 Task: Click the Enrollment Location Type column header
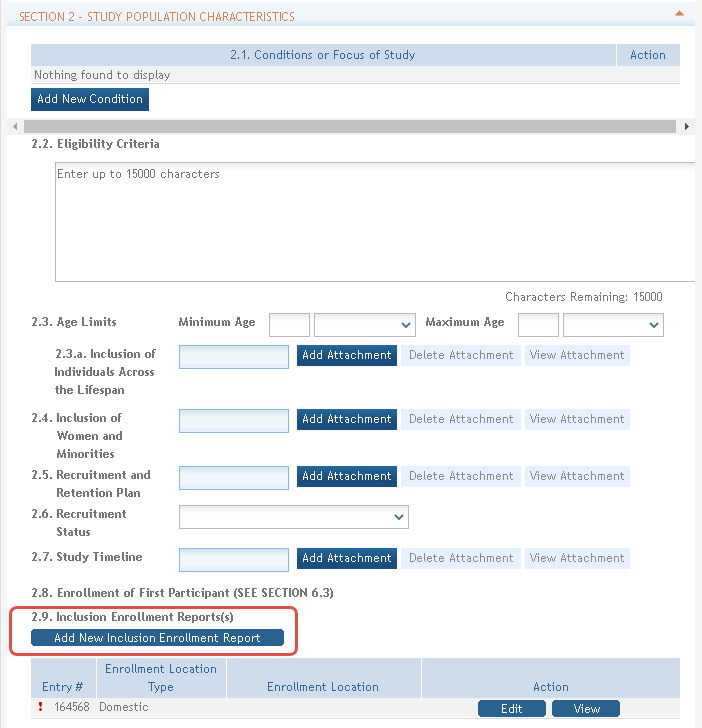tap(161, 678)
